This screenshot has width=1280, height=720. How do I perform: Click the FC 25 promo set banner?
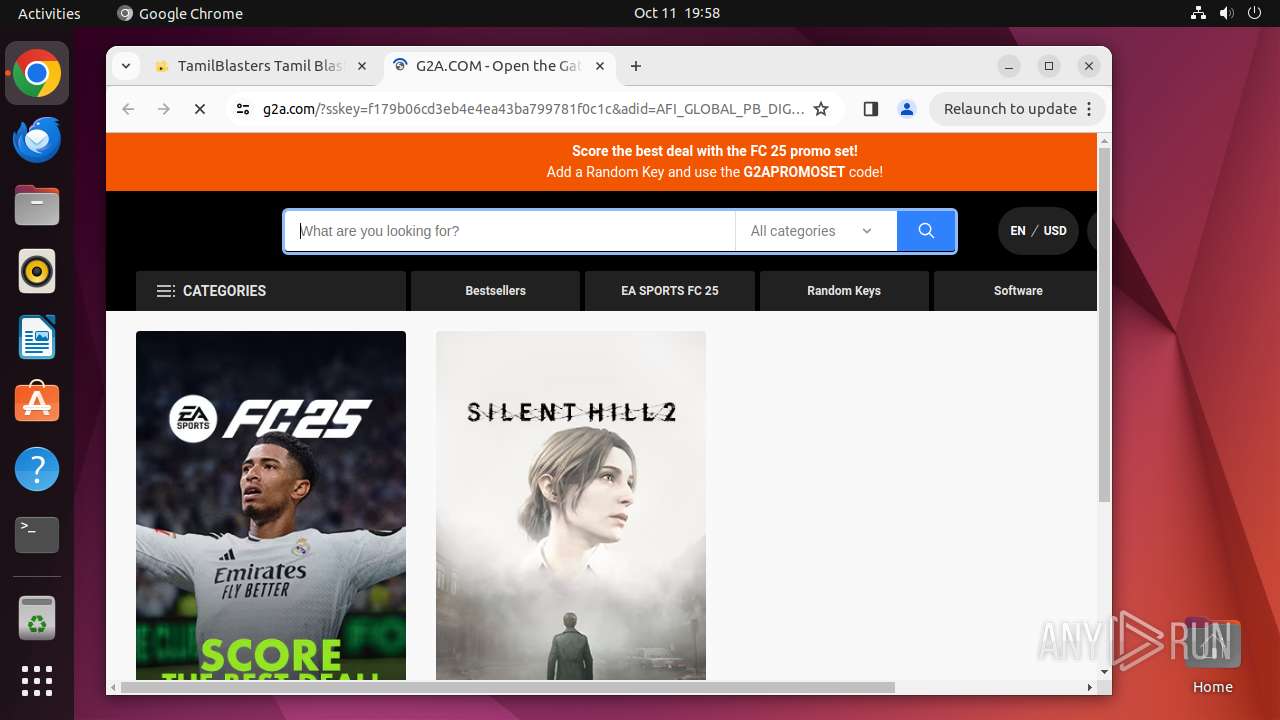601,162
